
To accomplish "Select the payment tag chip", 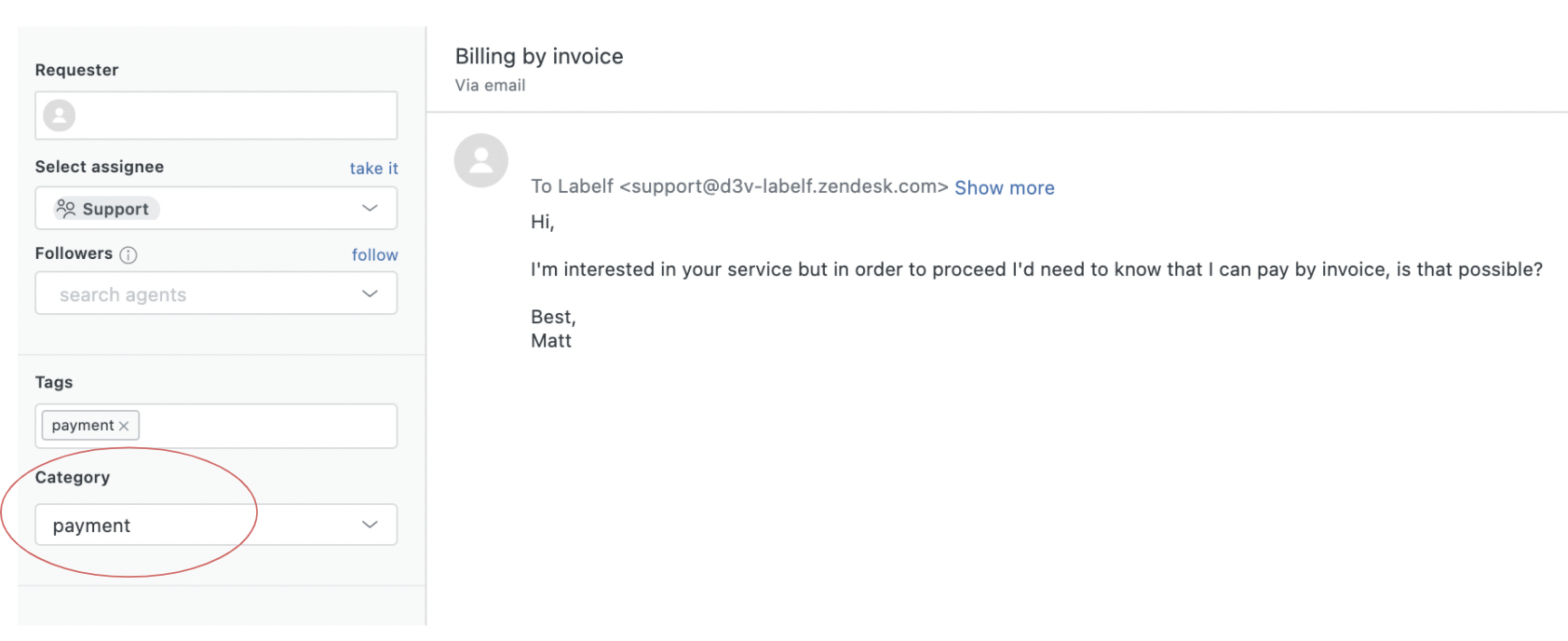I will coord(82,426).
